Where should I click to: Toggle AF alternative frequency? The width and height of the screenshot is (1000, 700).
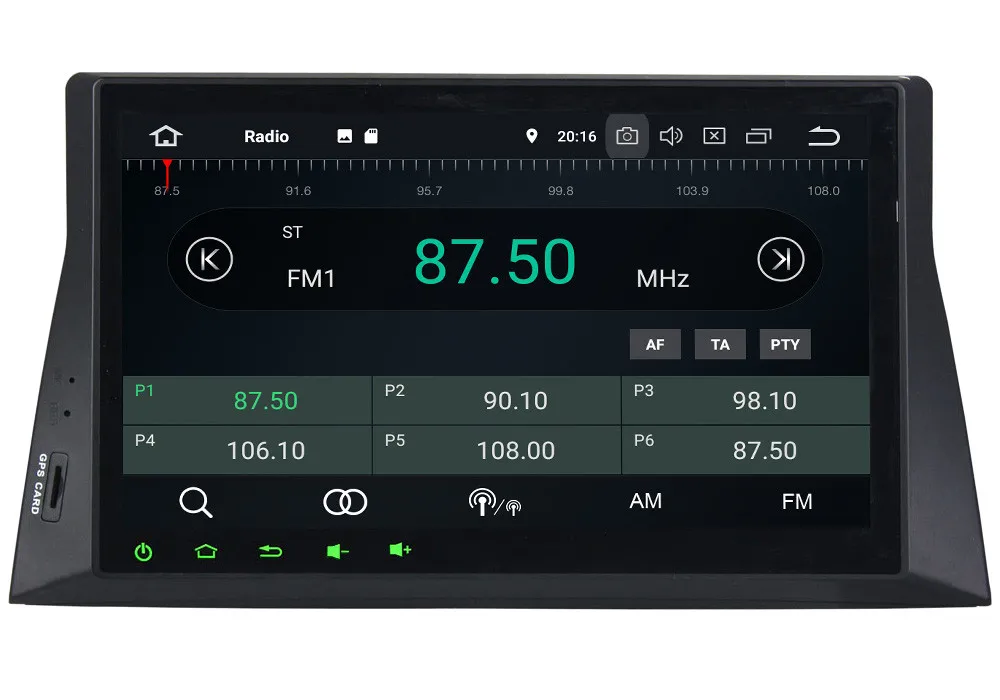click(x=655, y=344)
